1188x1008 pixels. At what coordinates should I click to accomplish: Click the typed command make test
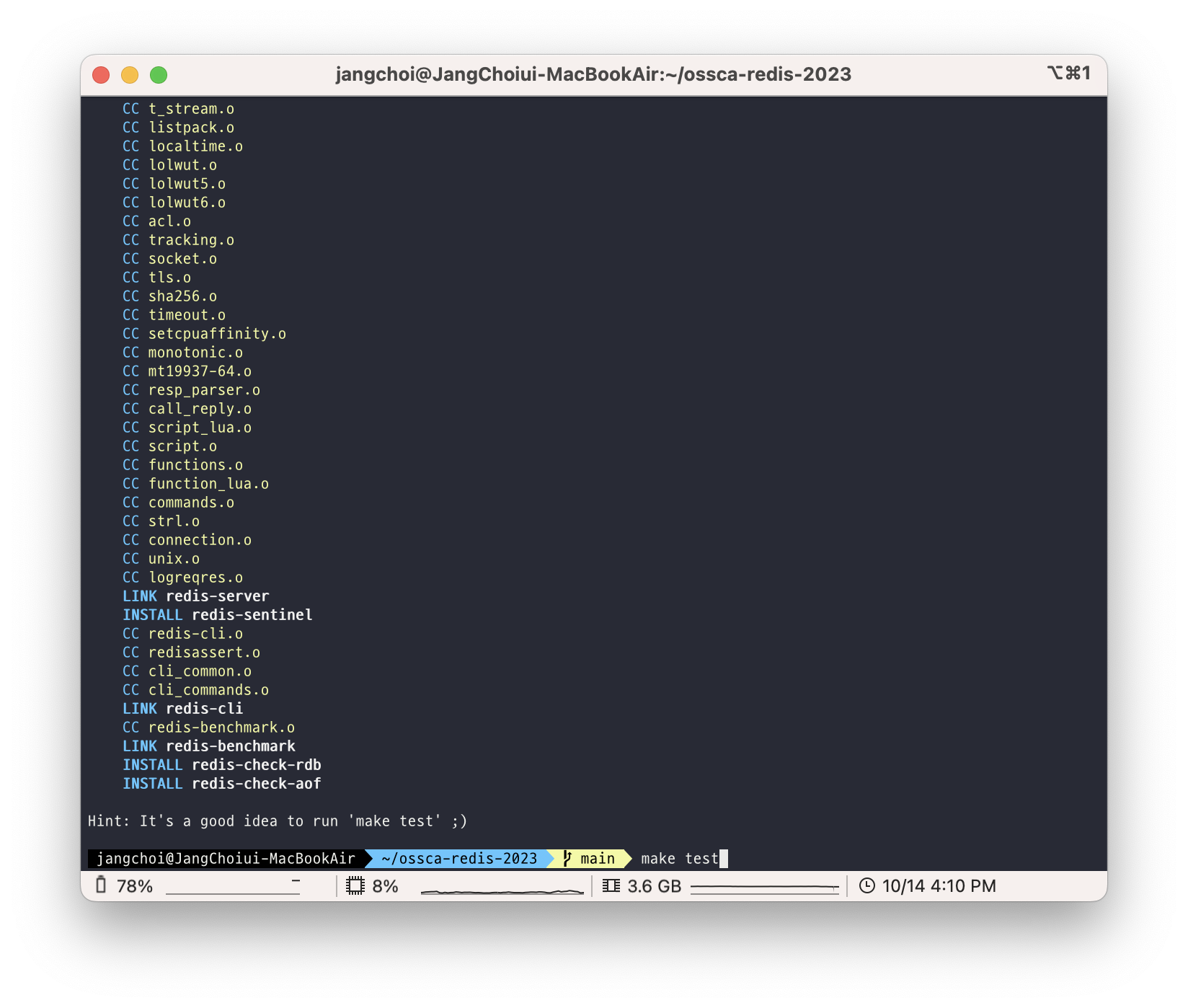tap(680, 858)
